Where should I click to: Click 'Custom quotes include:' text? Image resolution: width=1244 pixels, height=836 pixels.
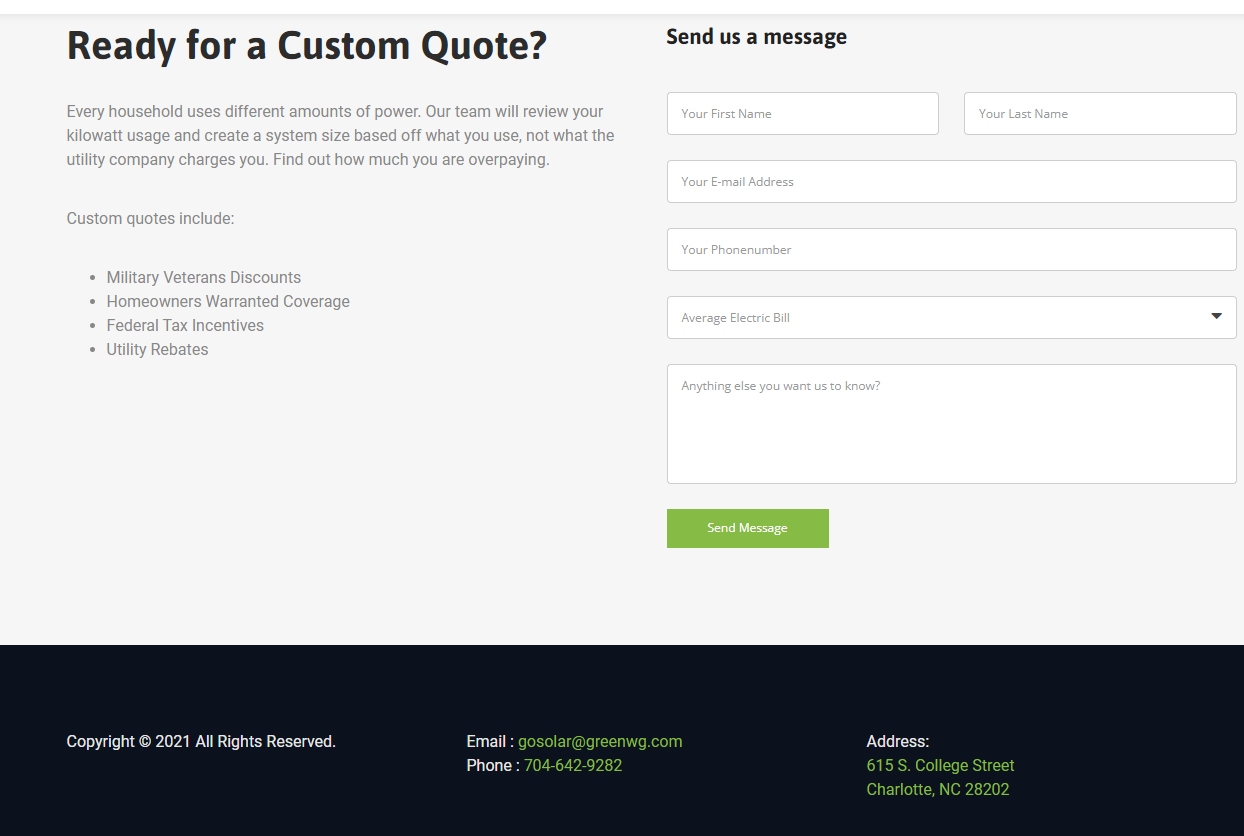point(151,219)
